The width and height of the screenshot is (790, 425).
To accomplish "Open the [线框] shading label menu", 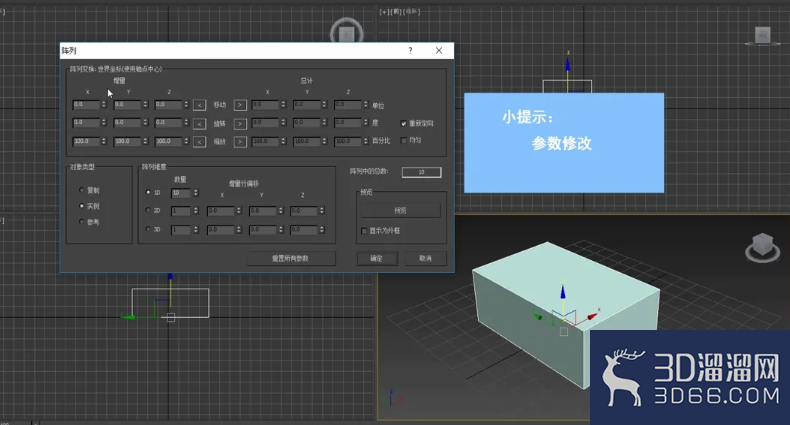I will 411,12.
